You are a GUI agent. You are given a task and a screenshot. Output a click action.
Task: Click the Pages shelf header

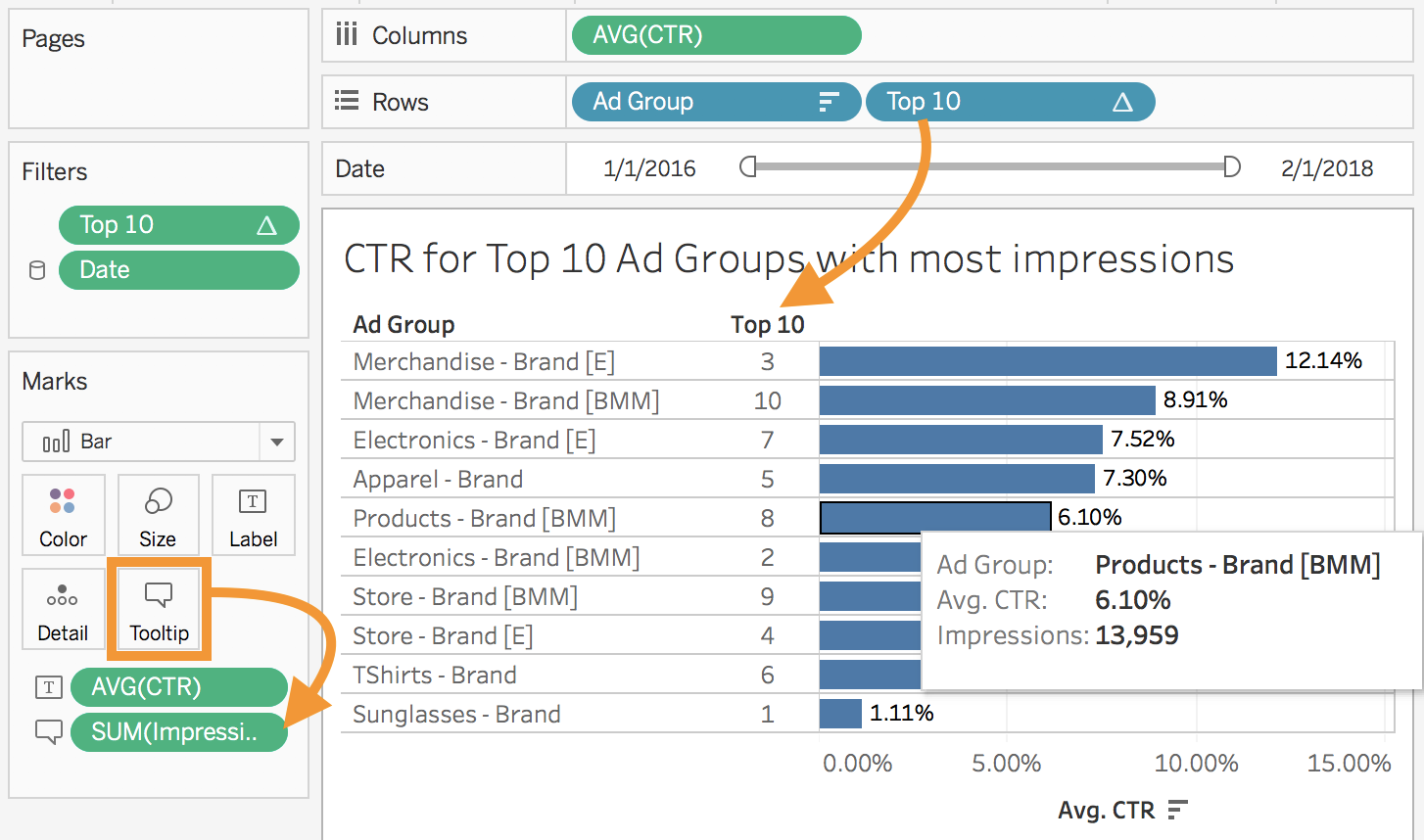pos(53,39)
